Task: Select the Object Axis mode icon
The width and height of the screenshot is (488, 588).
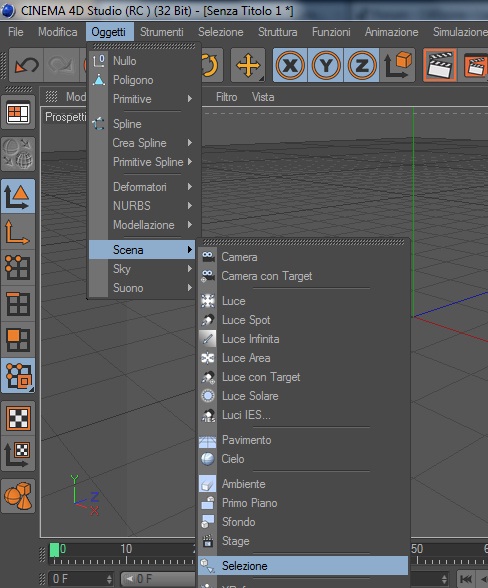Action: (x=18, y=232)
